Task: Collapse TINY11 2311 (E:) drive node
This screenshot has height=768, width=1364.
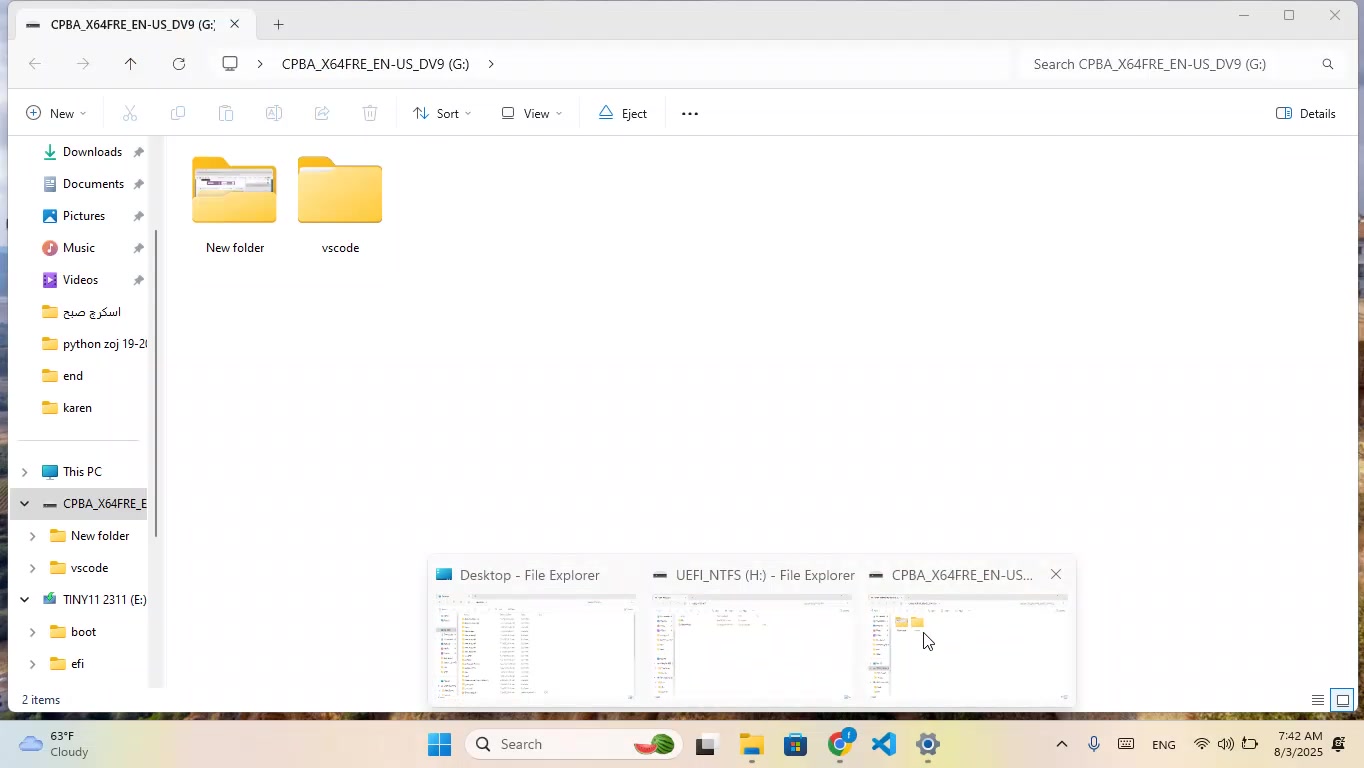Action: [x=25, y=600]
